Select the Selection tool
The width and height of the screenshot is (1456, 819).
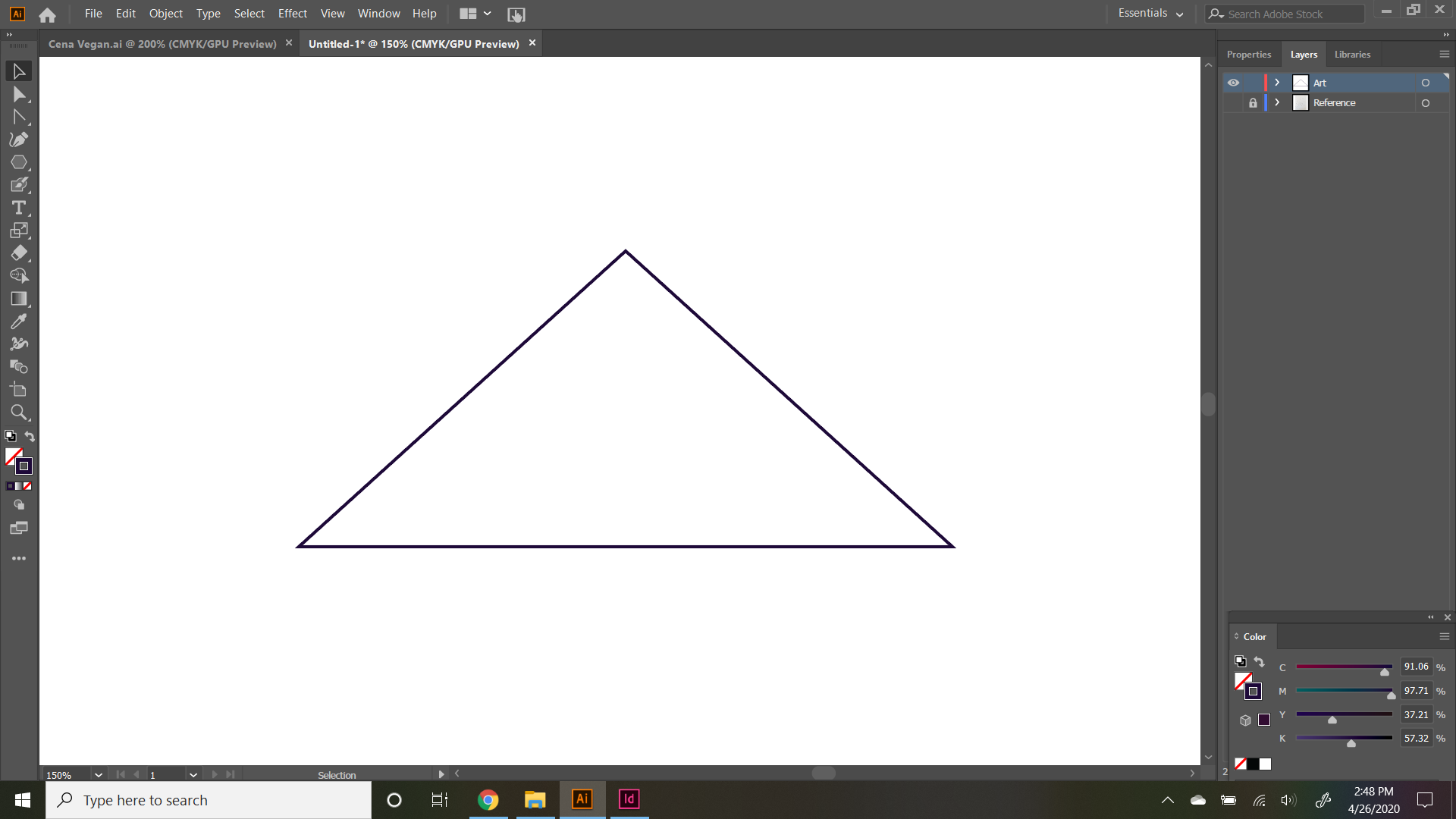(19, 71)
